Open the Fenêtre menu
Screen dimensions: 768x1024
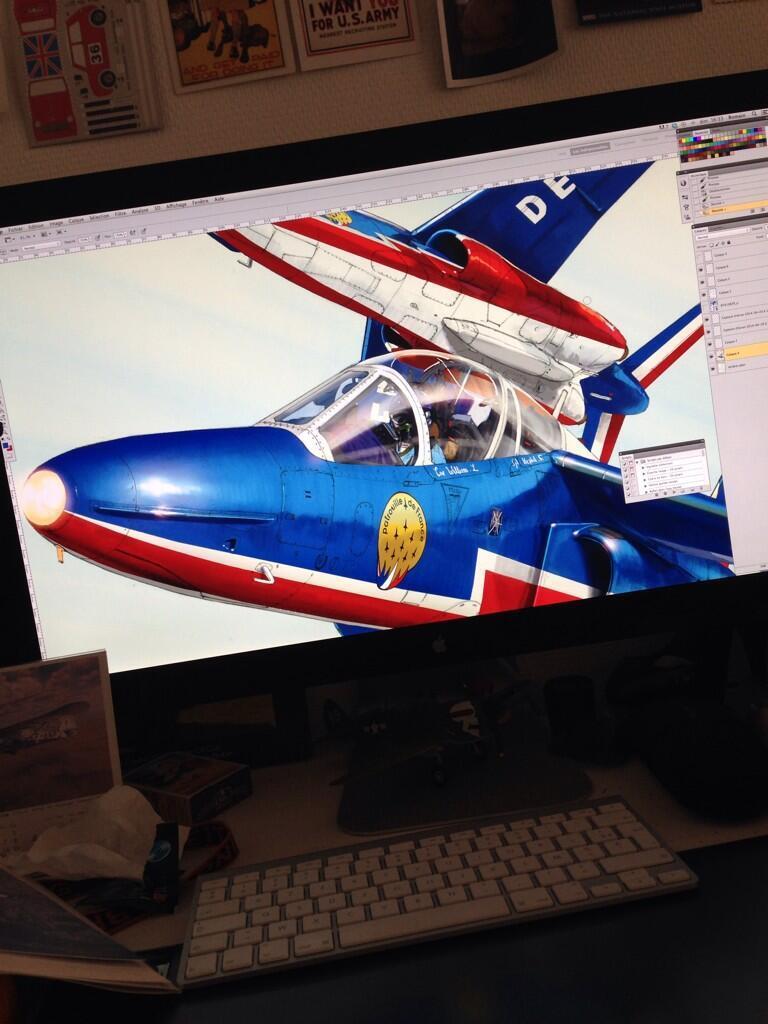point(200,202)
